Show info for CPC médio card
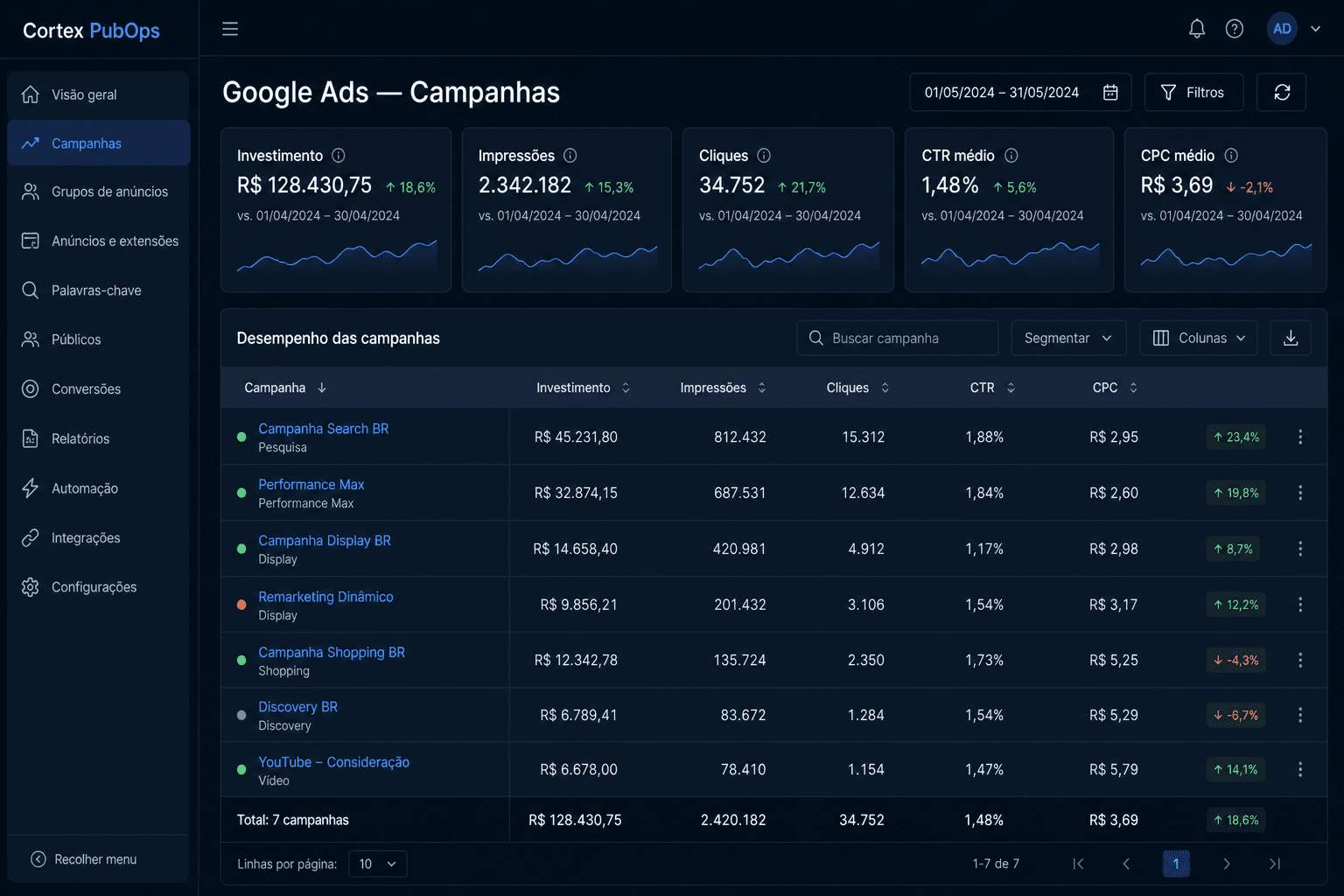1344x896 pixels. pyautogui.click(x=1231, y=155)
